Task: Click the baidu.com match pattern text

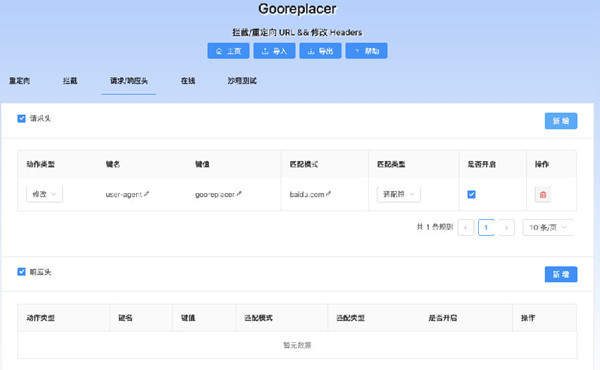Action: tap(307, 195)
